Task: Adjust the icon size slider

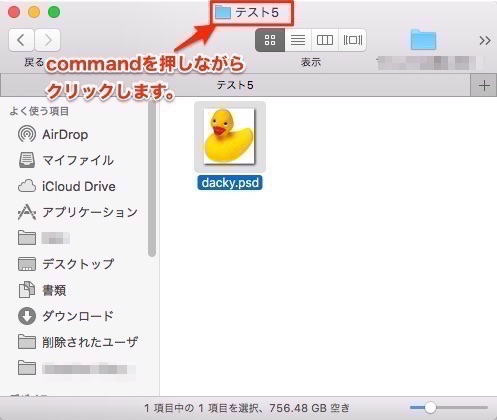Action: click(430, 407)
